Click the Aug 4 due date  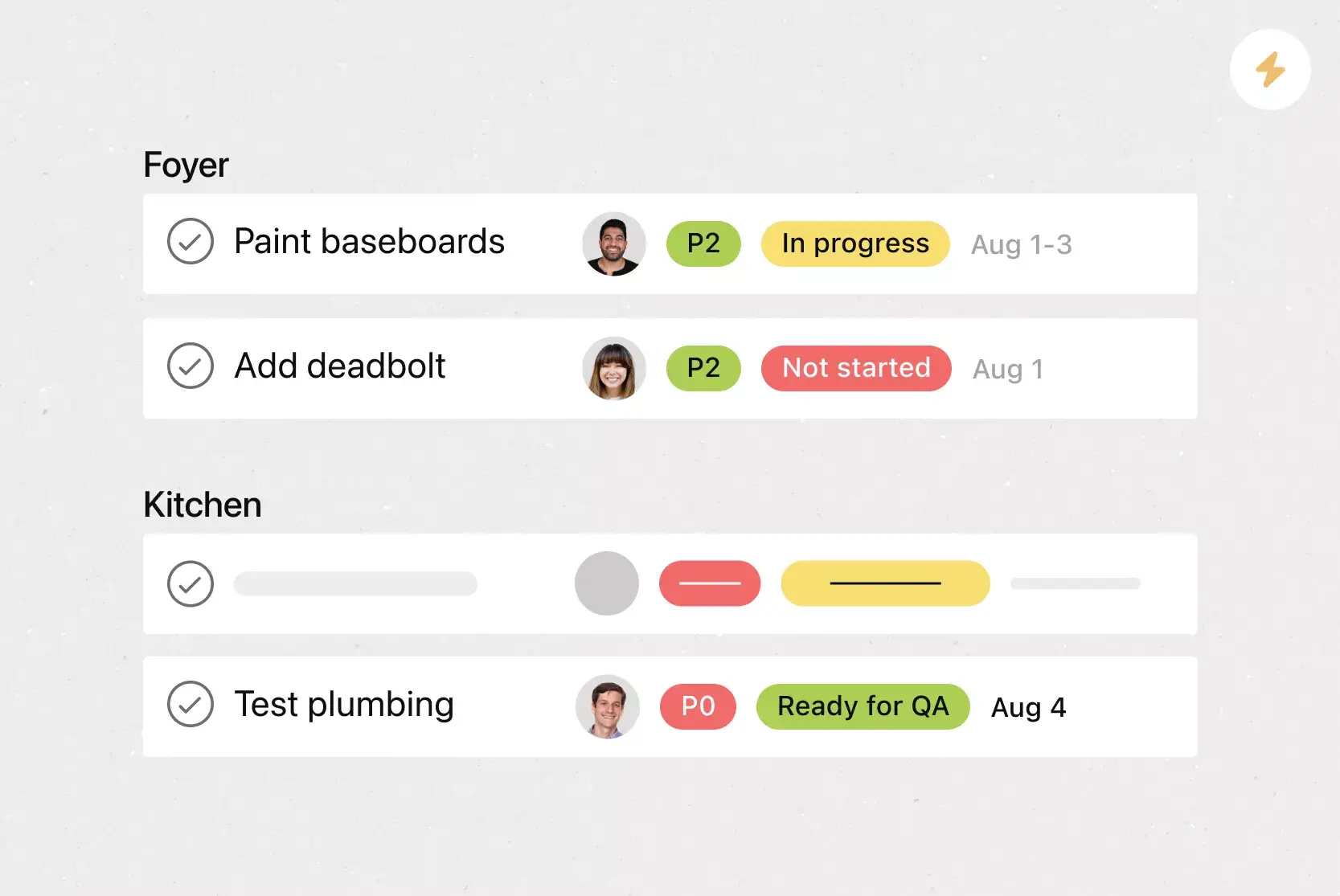(1028, 707)
